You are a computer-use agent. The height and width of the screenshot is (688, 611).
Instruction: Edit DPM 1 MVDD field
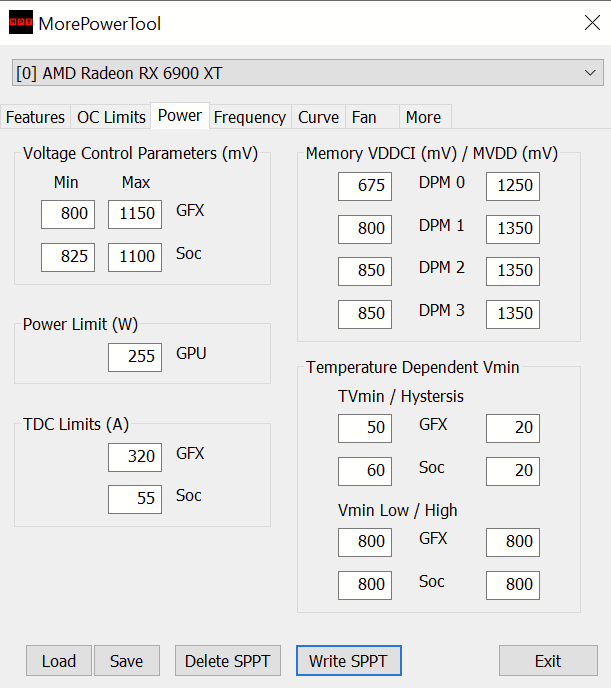coord(513,229)
